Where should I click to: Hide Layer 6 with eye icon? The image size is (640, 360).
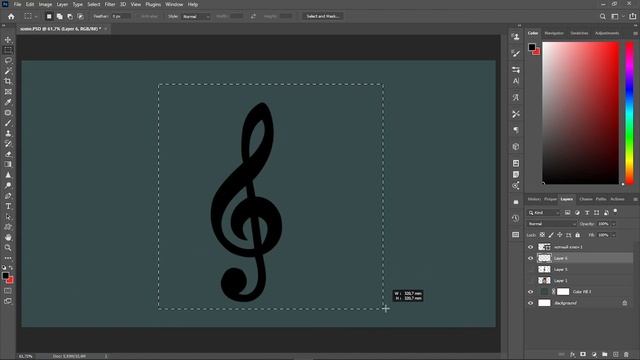[531, 258]
